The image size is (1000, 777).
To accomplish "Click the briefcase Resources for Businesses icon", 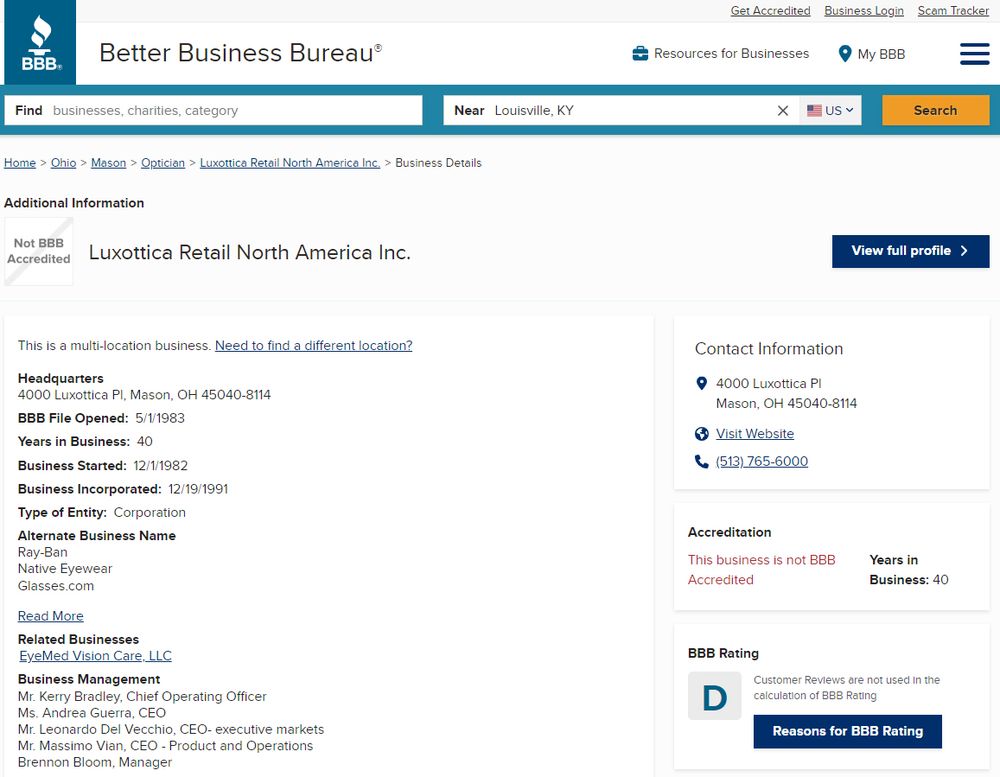I will click(640, 54).
